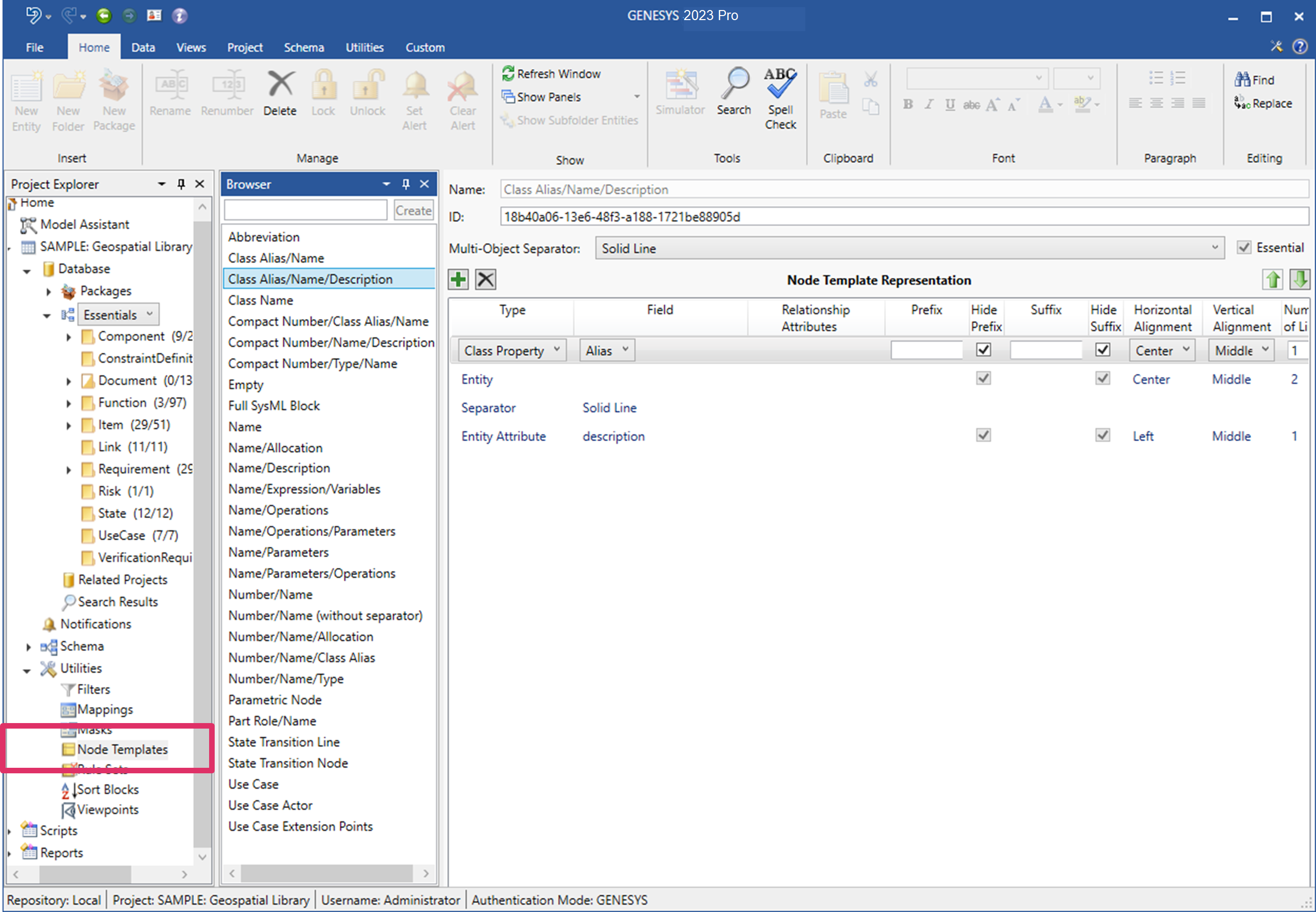Select Filters under Utilities
1316x912 pixels.
pyautogui.click(x=93, y=689)
